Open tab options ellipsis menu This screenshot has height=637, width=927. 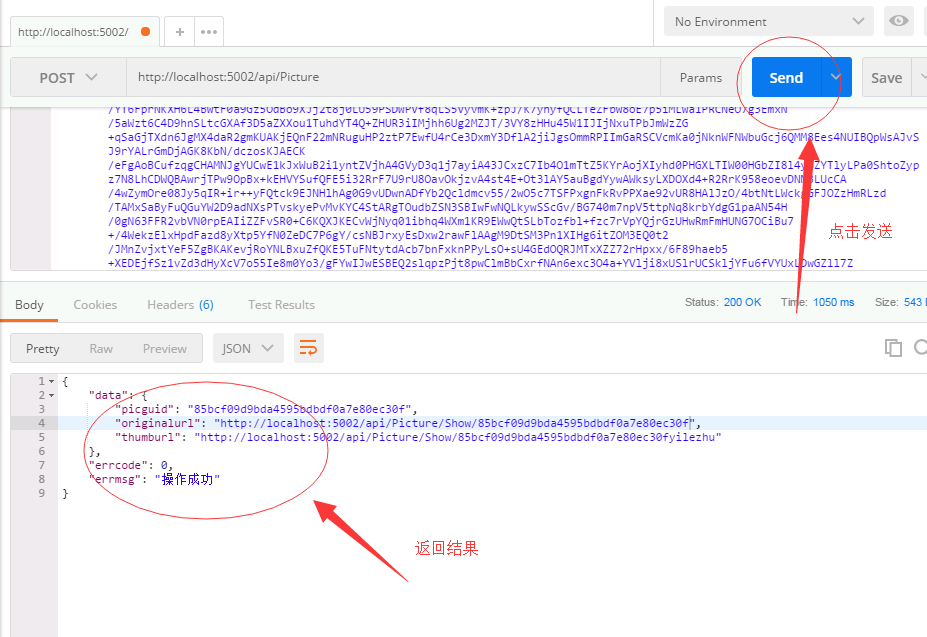click(x=209, y=32)
